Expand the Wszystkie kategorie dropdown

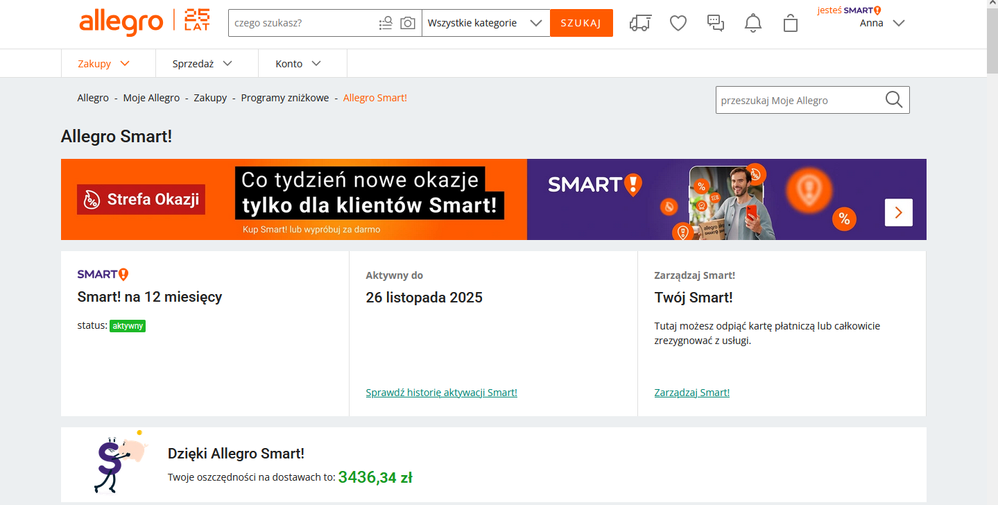pyautogui.click(x=486, y=23)
